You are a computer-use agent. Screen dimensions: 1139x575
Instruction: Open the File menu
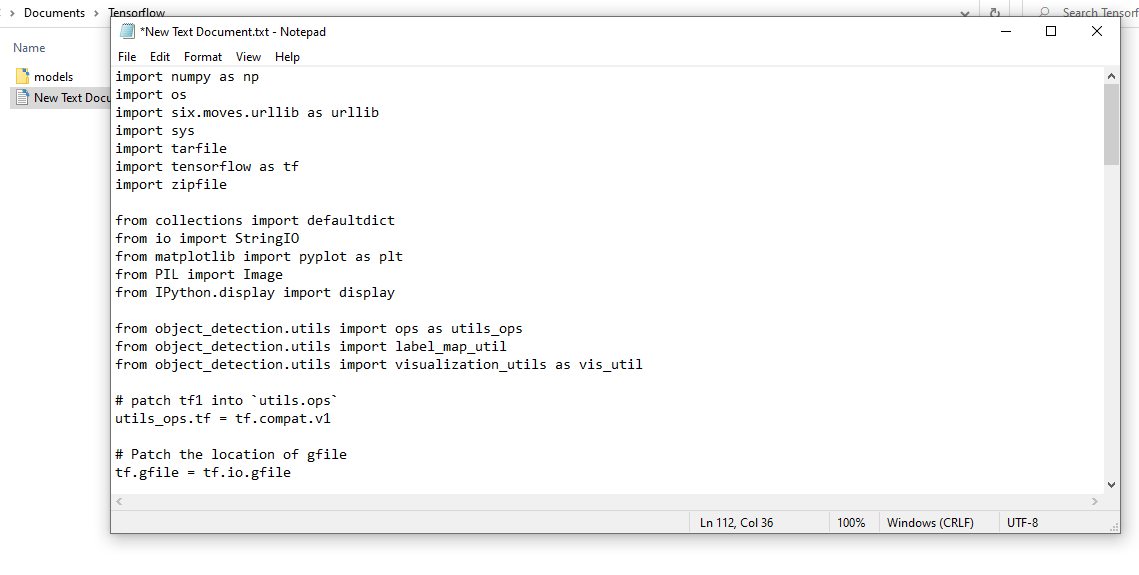[126, 57]
